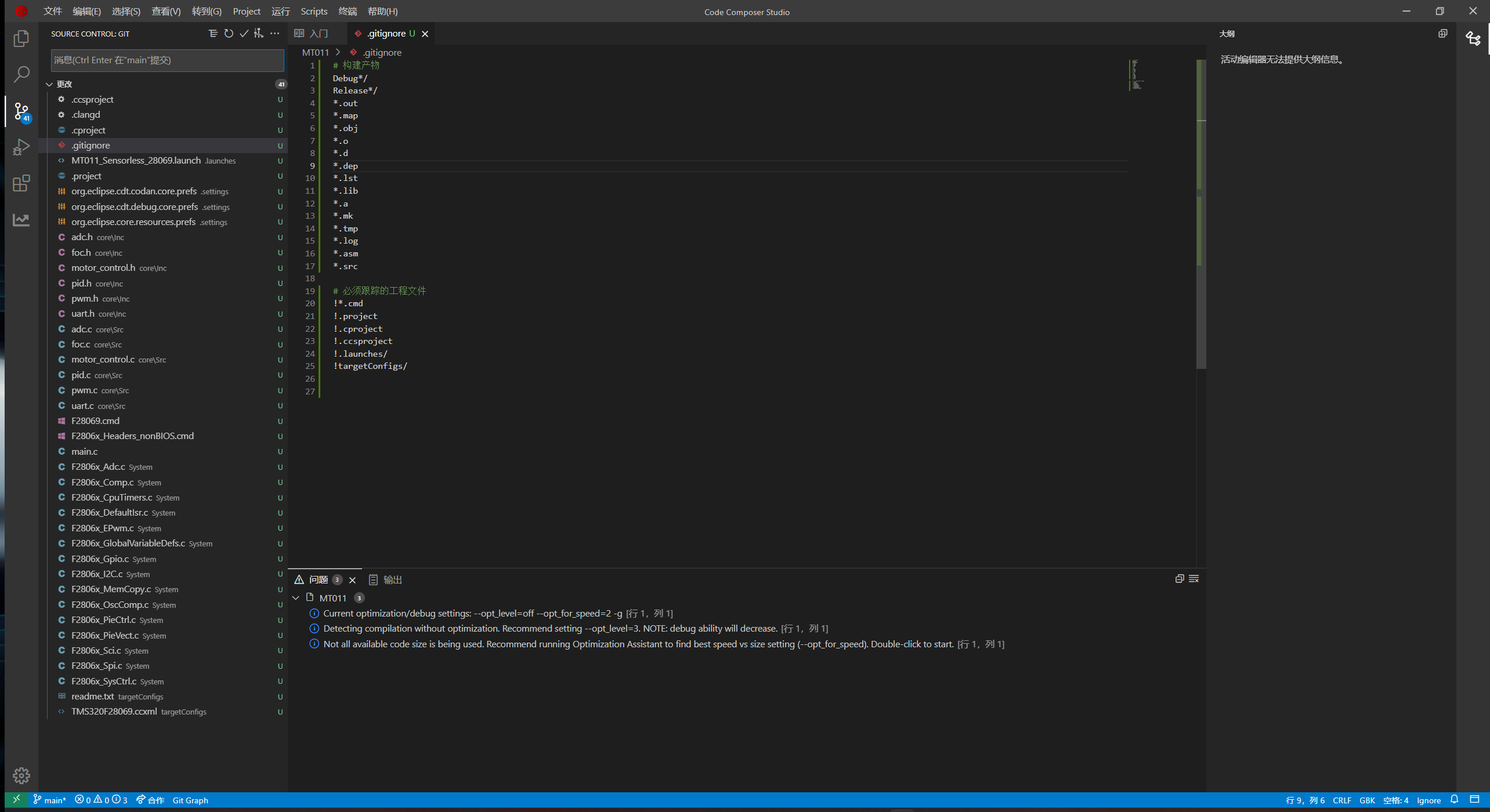Image resolution: width=1490 pixels, height=812 pixels.
Task: Click the editor vertical scrollbar thumb
Action: pos(1201,213)
